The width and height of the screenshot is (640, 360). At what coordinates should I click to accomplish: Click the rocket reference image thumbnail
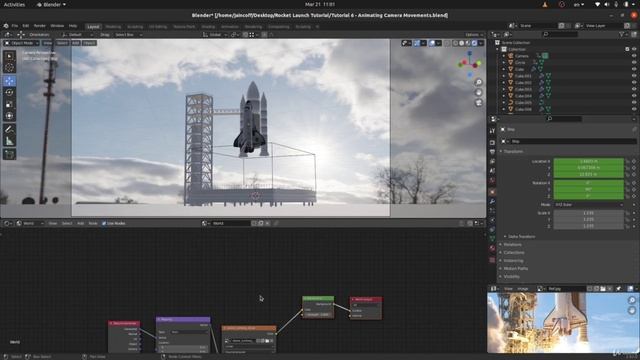click(x=562, y=322)
